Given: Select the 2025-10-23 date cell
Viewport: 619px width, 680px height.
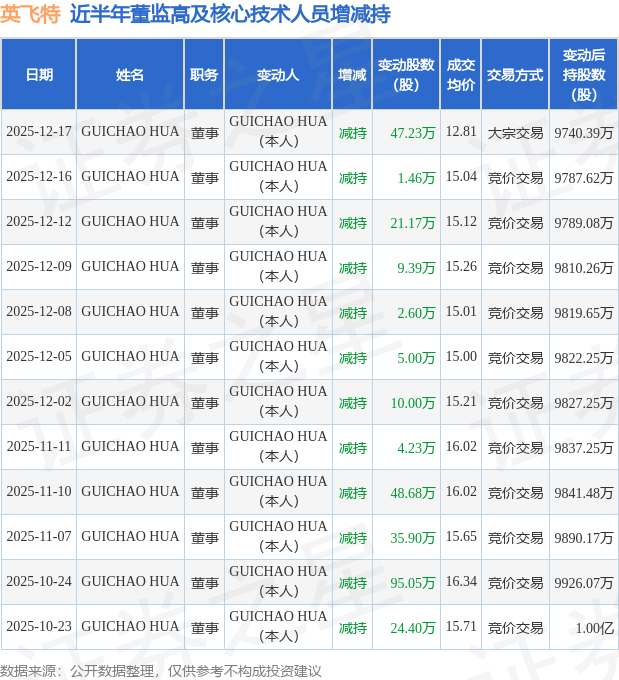Looking at the screenshot, I should click(39, 627).
